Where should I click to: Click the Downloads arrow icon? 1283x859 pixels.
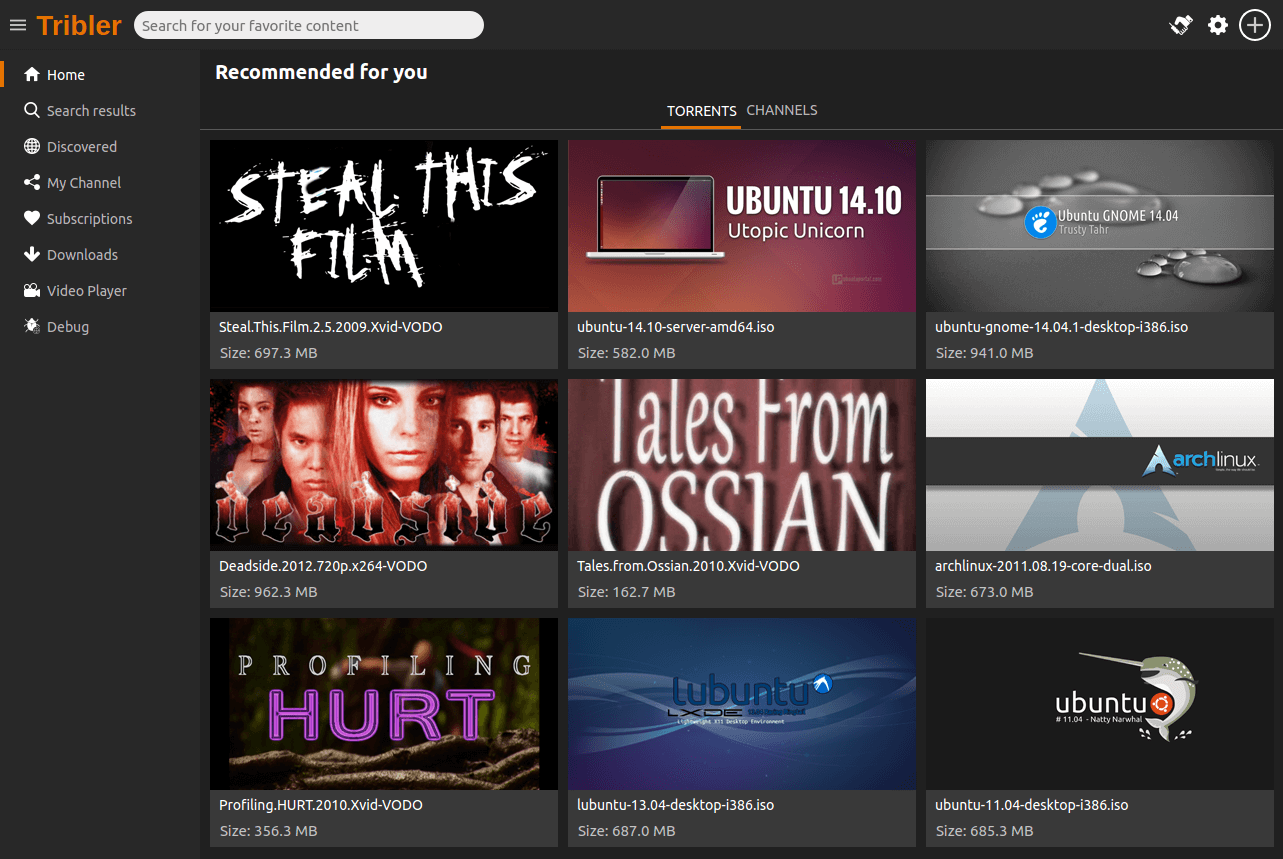[x=32, y=255]
